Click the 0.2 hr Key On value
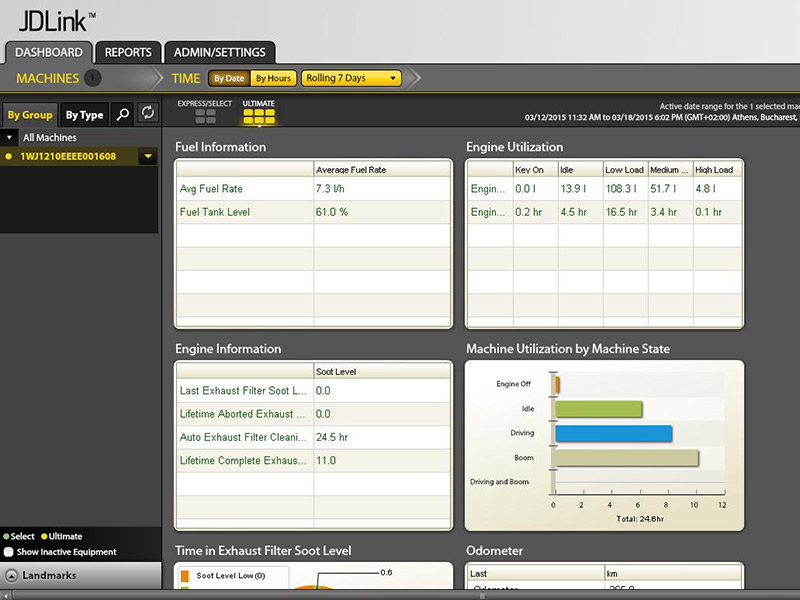The height and width of the screenshot is (600, 800). pyautogui.click(x=529, y=212)
